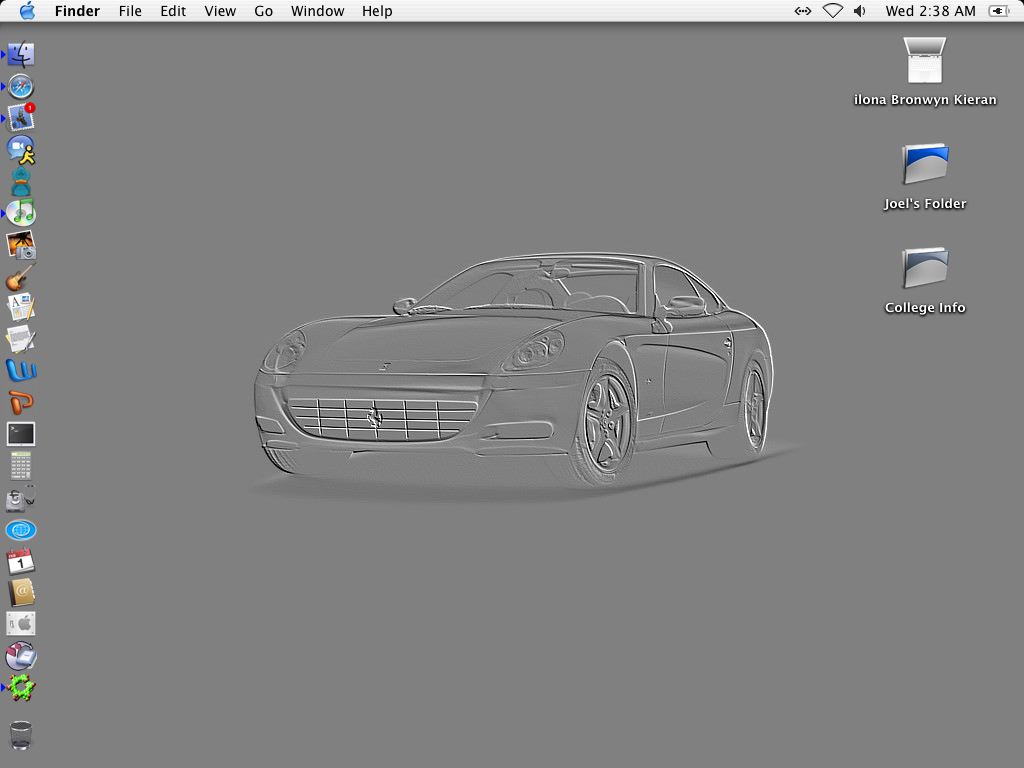Open AirPort Wi-Fi status menu
The width and height of the screenshot is (1024, 768).
pos(833,11)
